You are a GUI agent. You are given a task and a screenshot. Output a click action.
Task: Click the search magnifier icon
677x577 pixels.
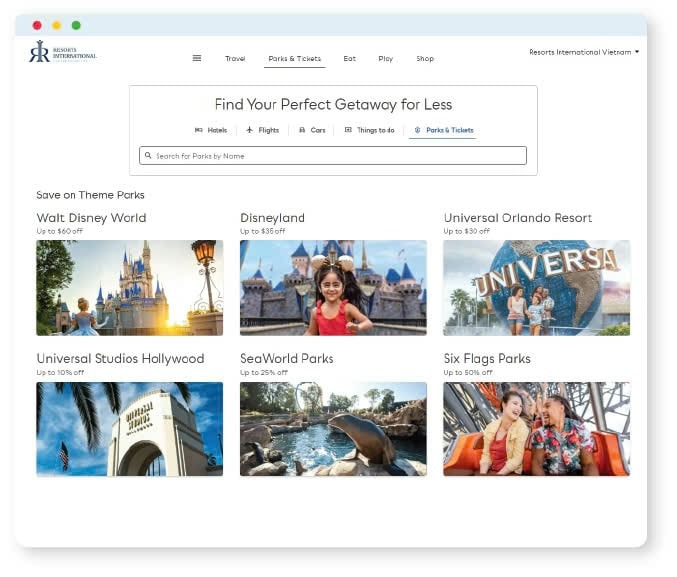(x=148, y=155)
